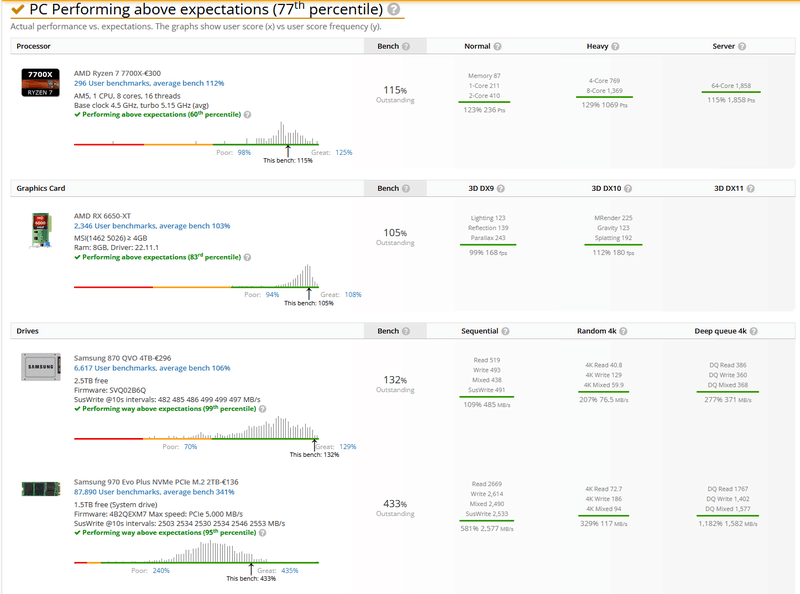The height and width of the screenshot is (594, 800).
Task: Click graphics card Great 108% value link
Action: (353, 295)
